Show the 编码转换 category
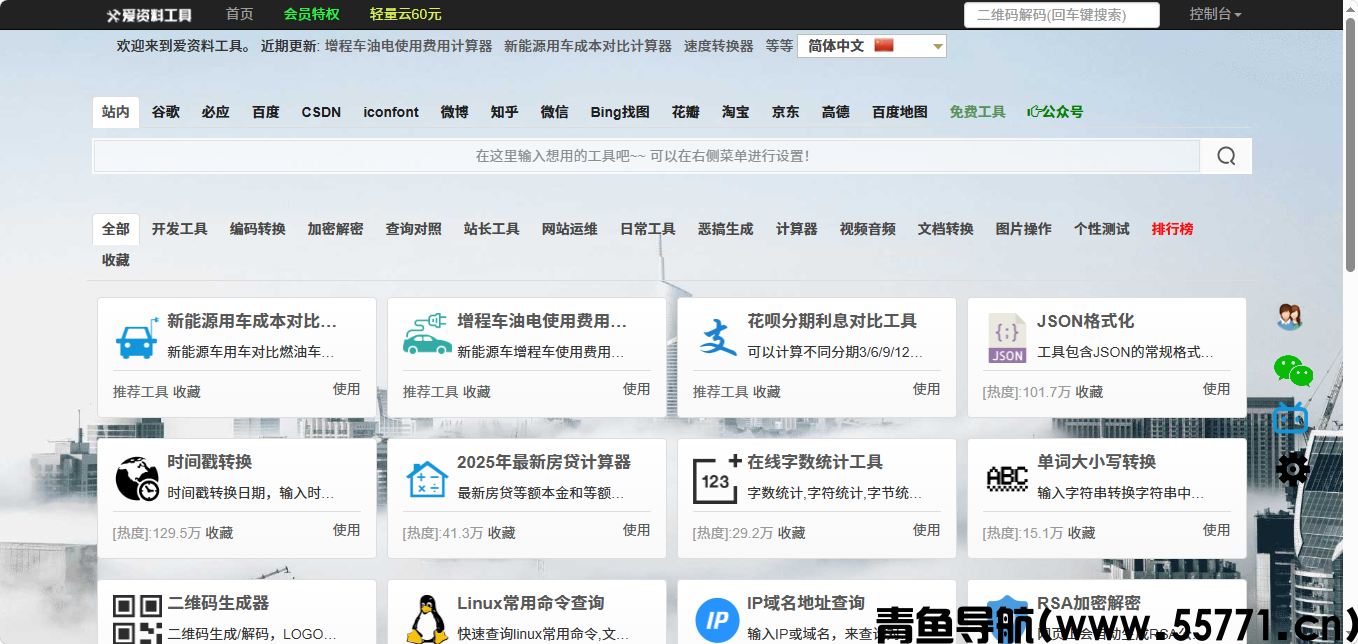The image size is (1358, 644). (x=257, y=229)
